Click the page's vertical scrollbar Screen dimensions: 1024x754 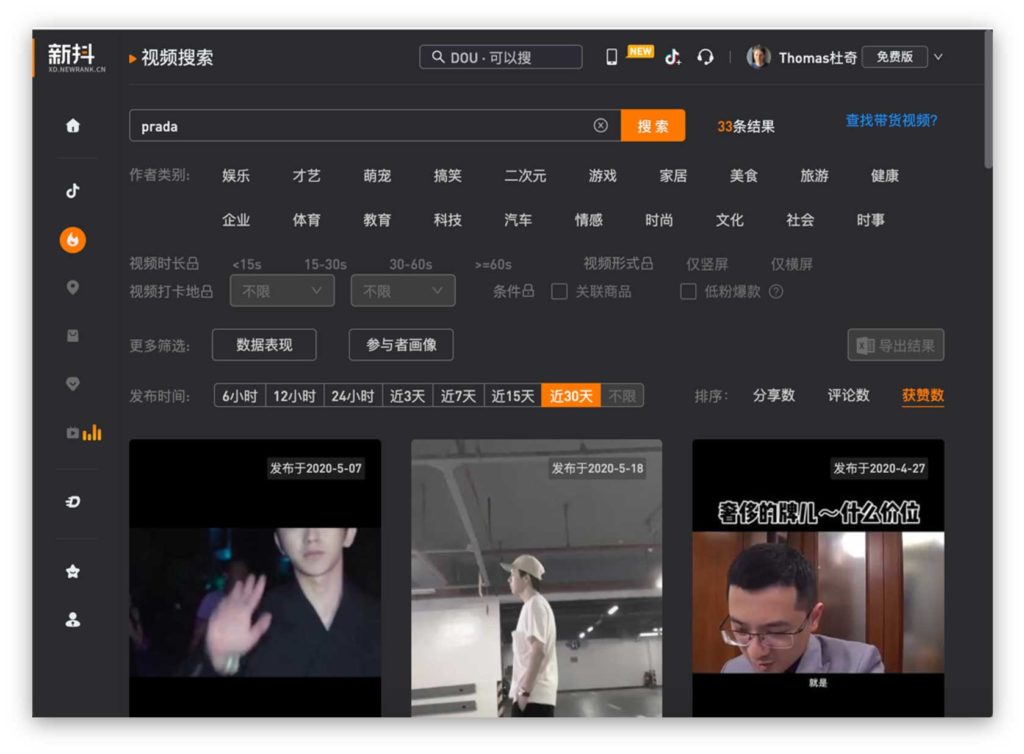tap(988, 98)
